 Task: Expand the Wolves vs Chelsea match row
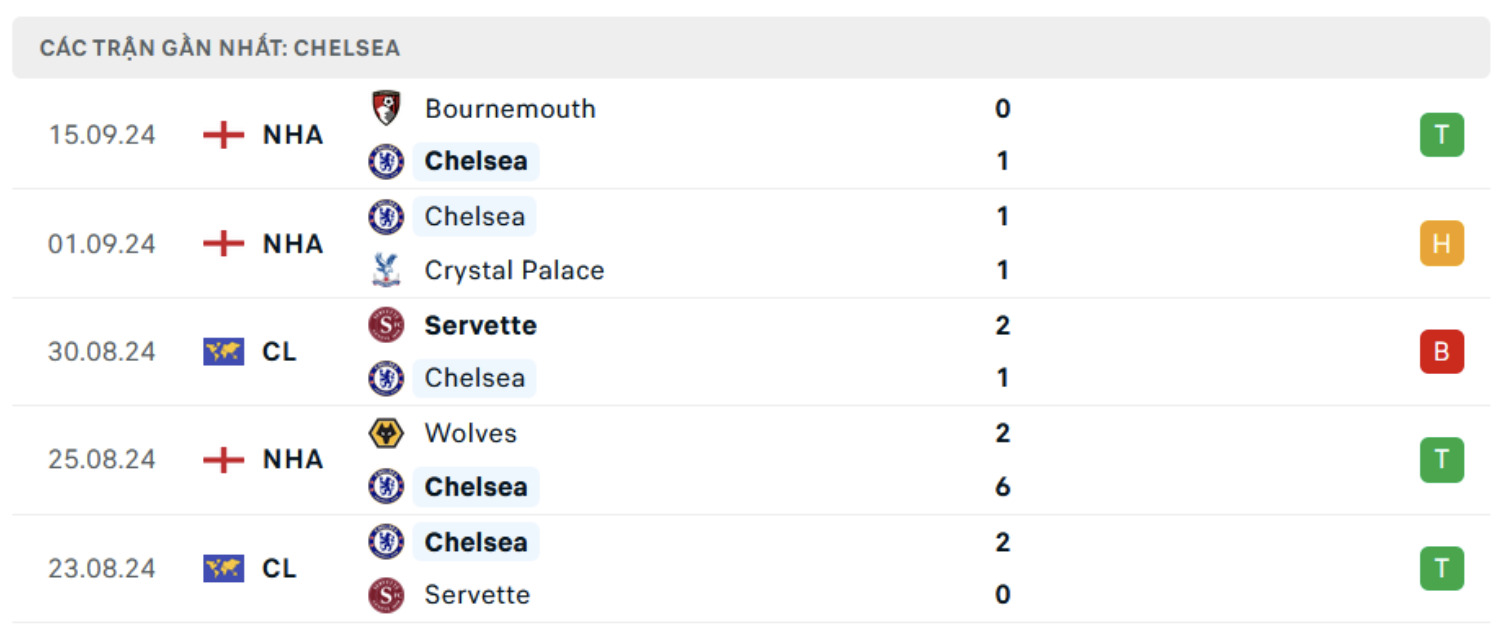[753, 459]
